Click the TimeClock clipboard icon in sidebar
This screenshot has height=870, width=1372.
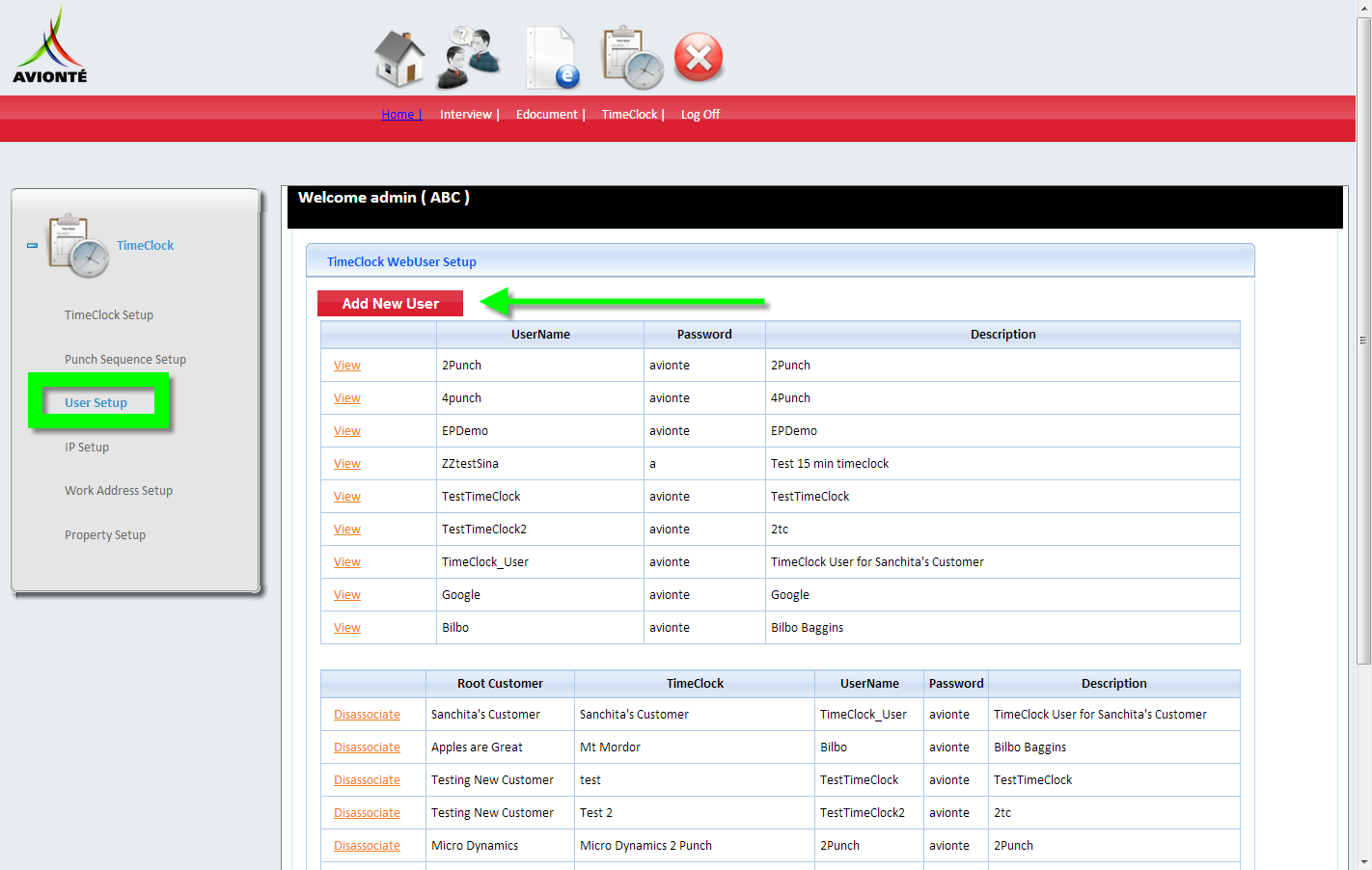(x=79, y=246)
